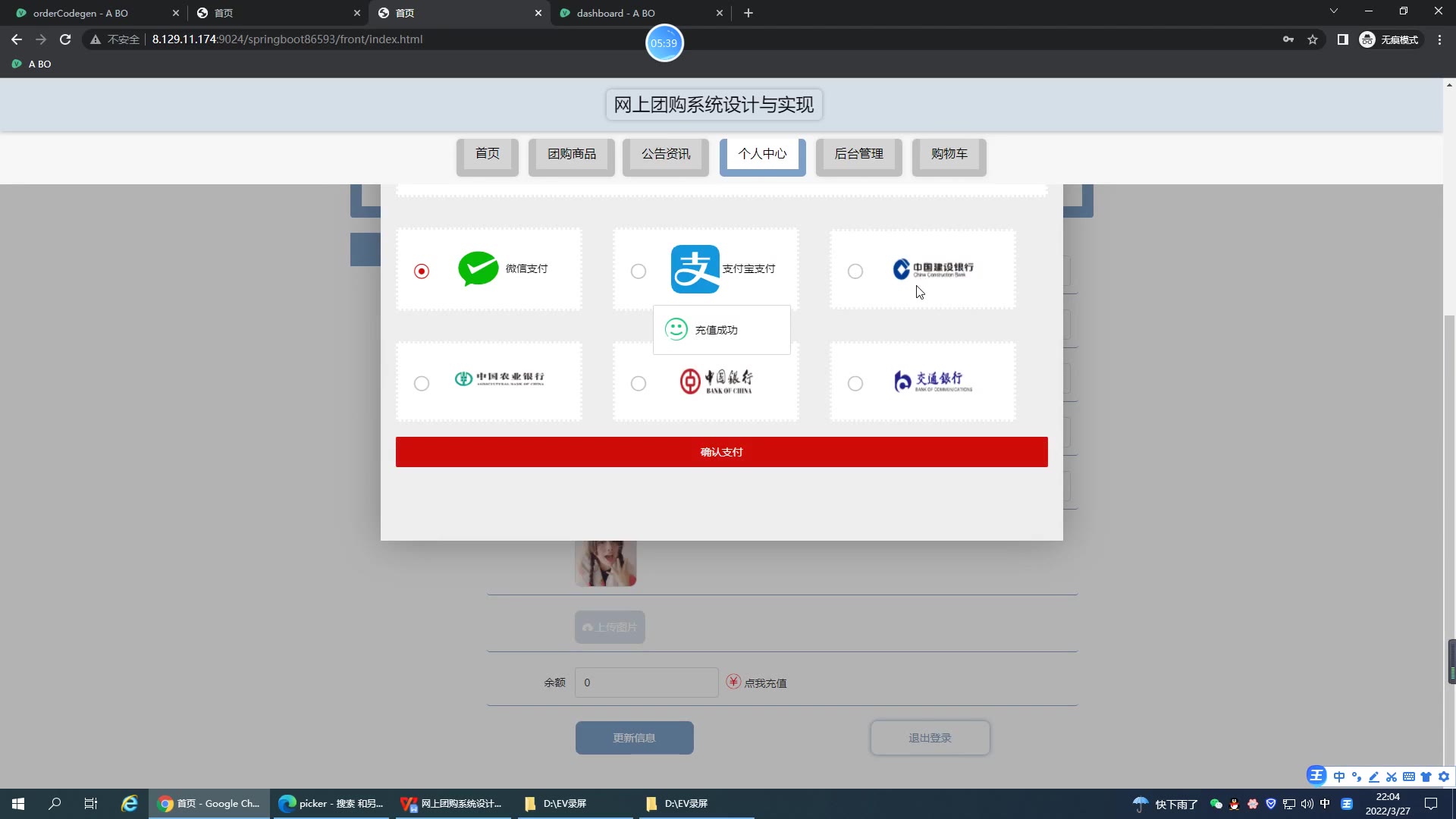
Task: Click the Agricultural Bank of China logo
Action: 499,378
